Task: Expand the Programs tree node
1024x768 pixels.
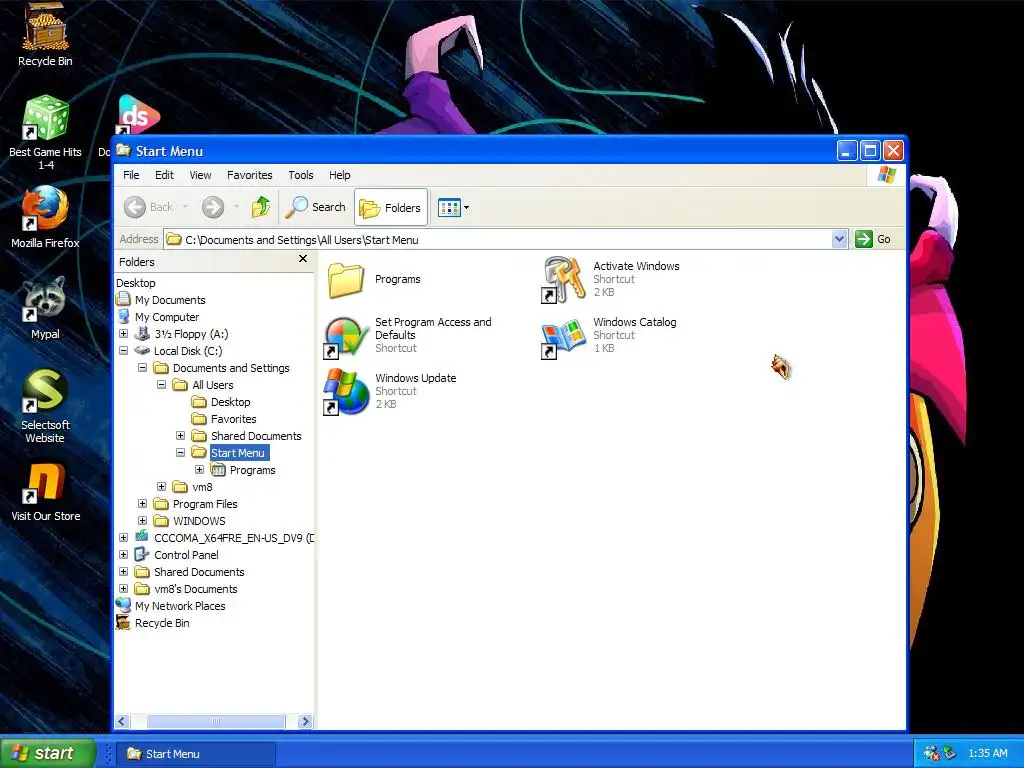Action: tap(199, 470)
